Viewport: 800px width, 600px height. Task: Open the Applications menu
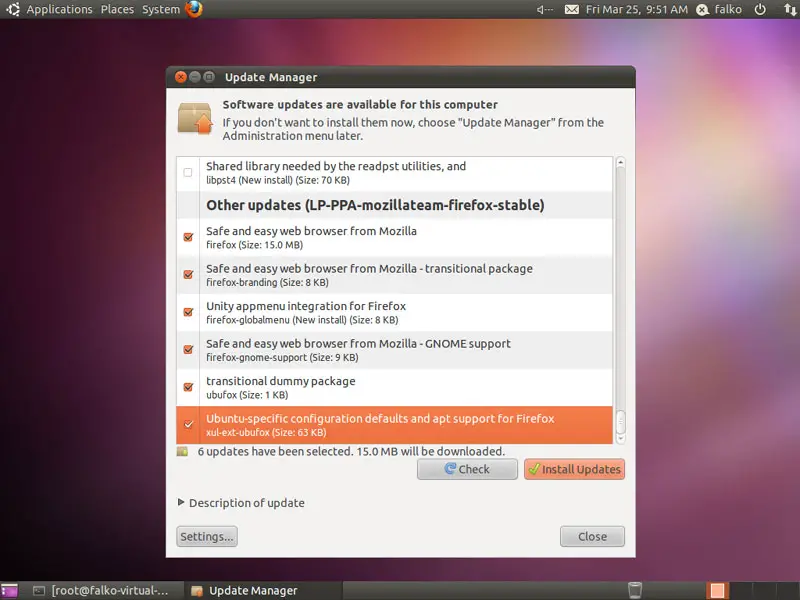click(60, 9)
